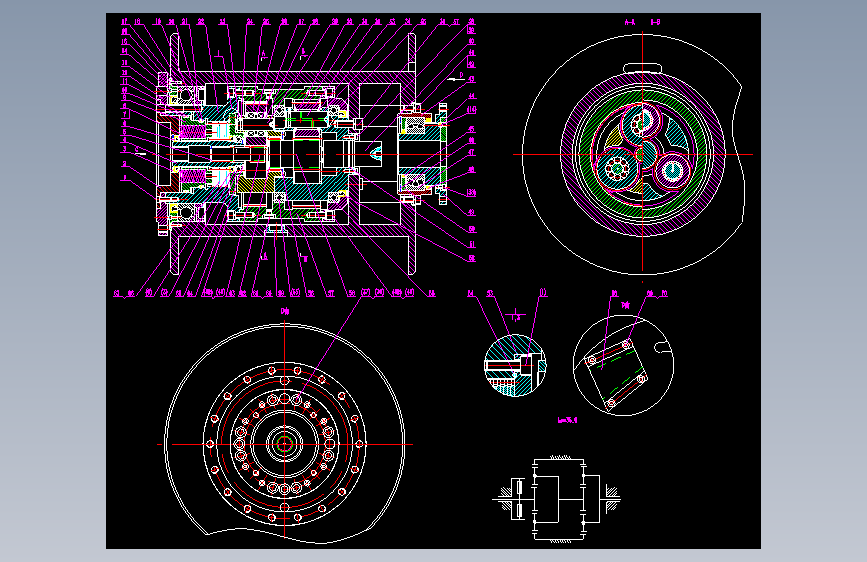
Task: Click the B-B section label above the planetary view
Action: point(655,23)
